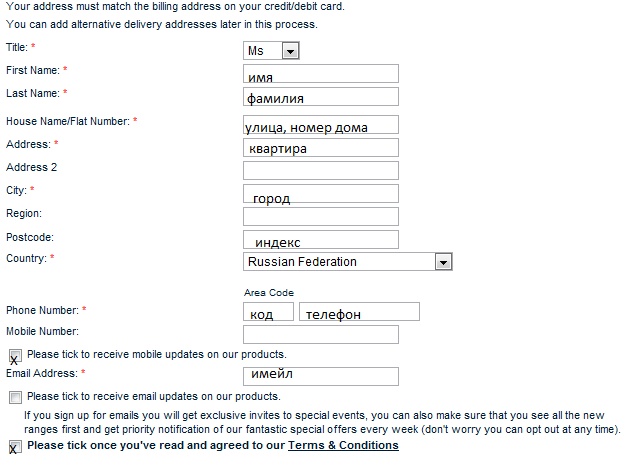Select the Address input field

click(x=321, y=148)
